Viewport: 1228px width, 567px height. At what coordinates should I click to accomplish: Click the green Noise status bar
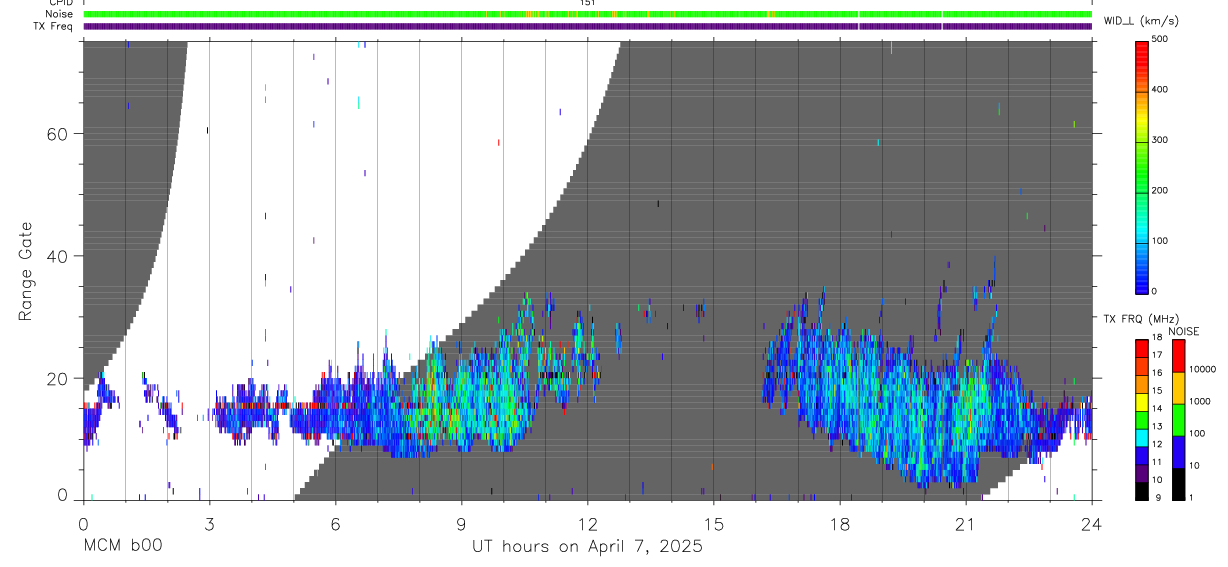tap(588, 14)
